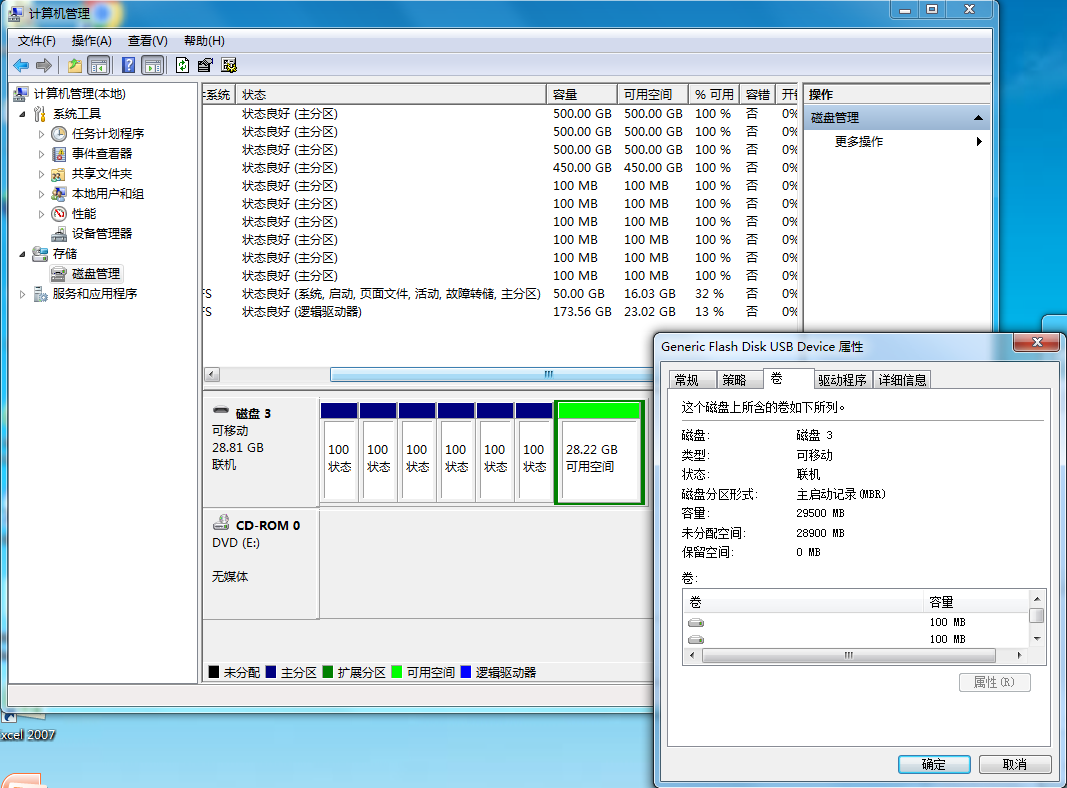Expand the Task Scheduler tree arrow
The height and width of the screenshot is (788, 1067).
coord(41,134)
